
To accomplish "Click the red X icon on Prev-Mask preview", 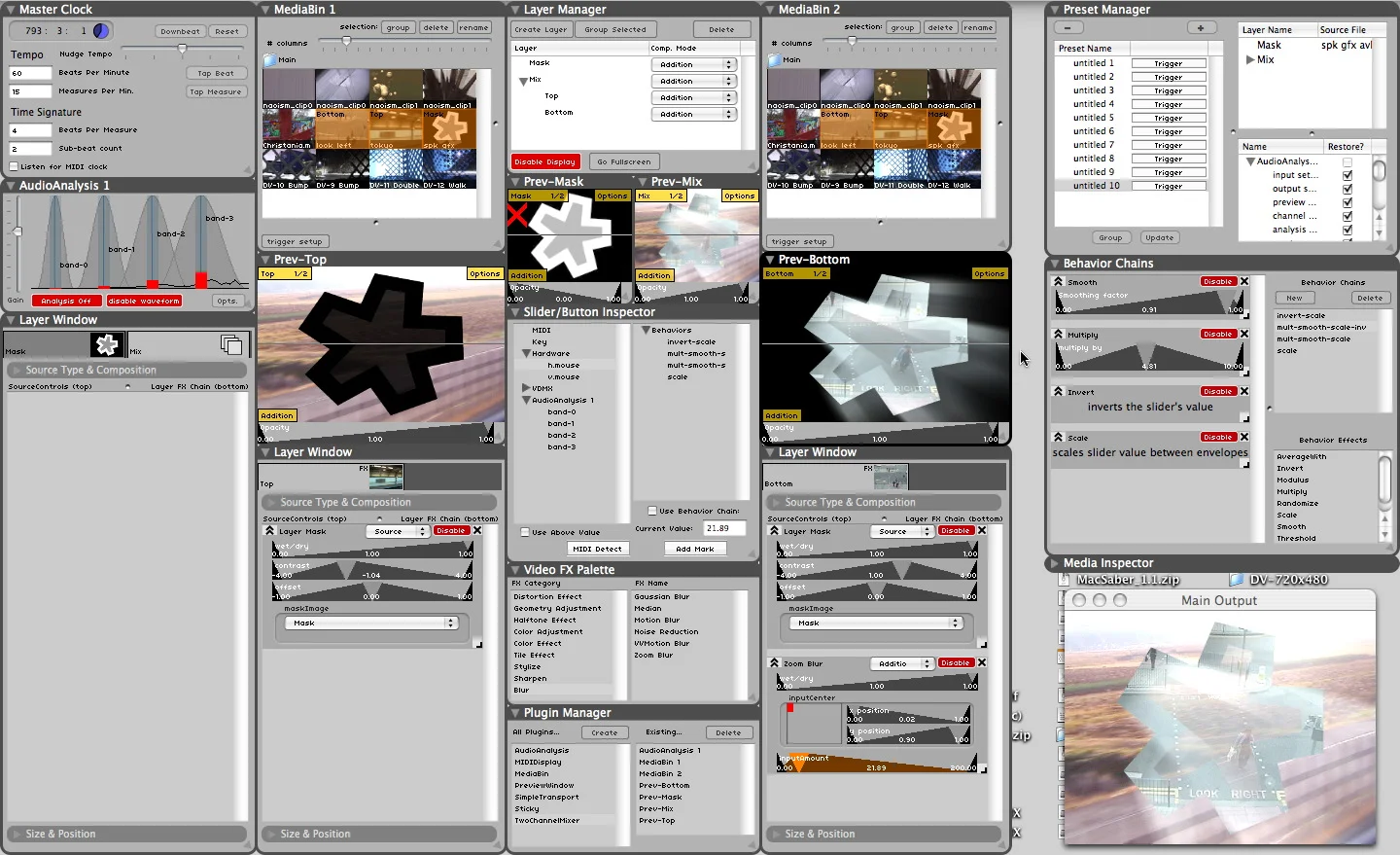I will [515, 216].
